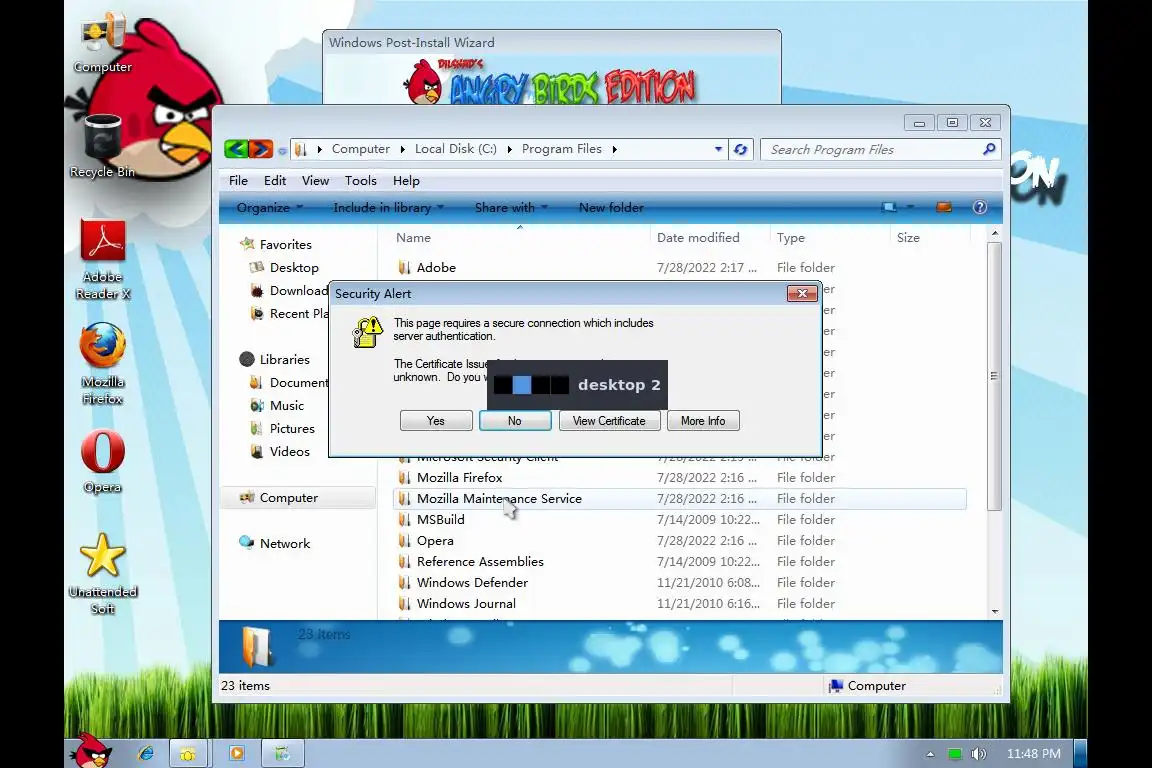Toggle the preview pane icon
Viewport: 1152px width, 768px height.
click(944, 207)
